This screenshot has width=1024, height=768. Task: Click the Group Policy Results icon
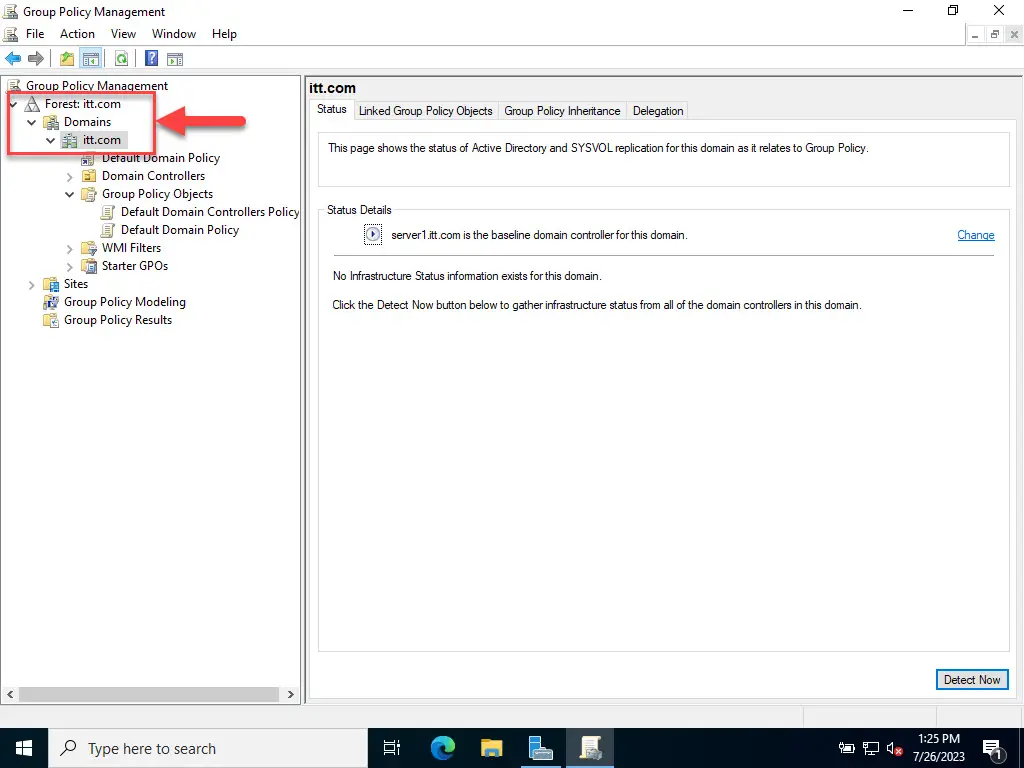point(51,320)
